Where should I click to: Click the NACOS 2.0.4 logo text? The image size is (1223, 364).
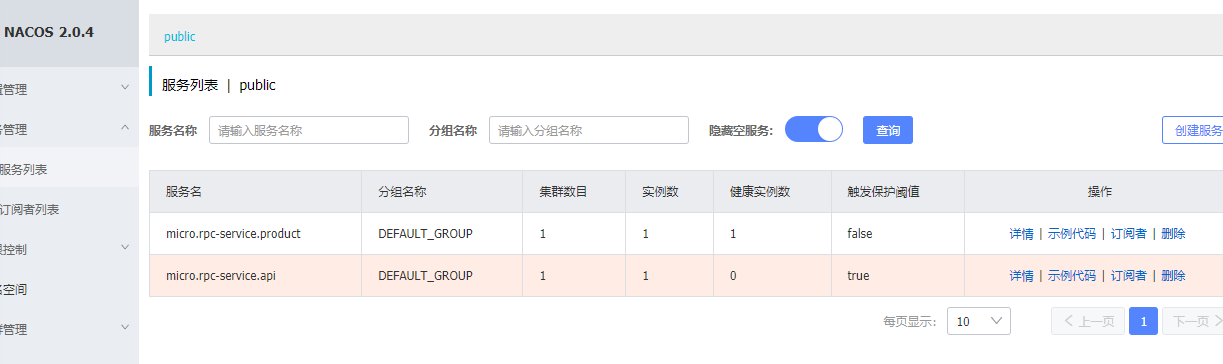coord(48,32)
